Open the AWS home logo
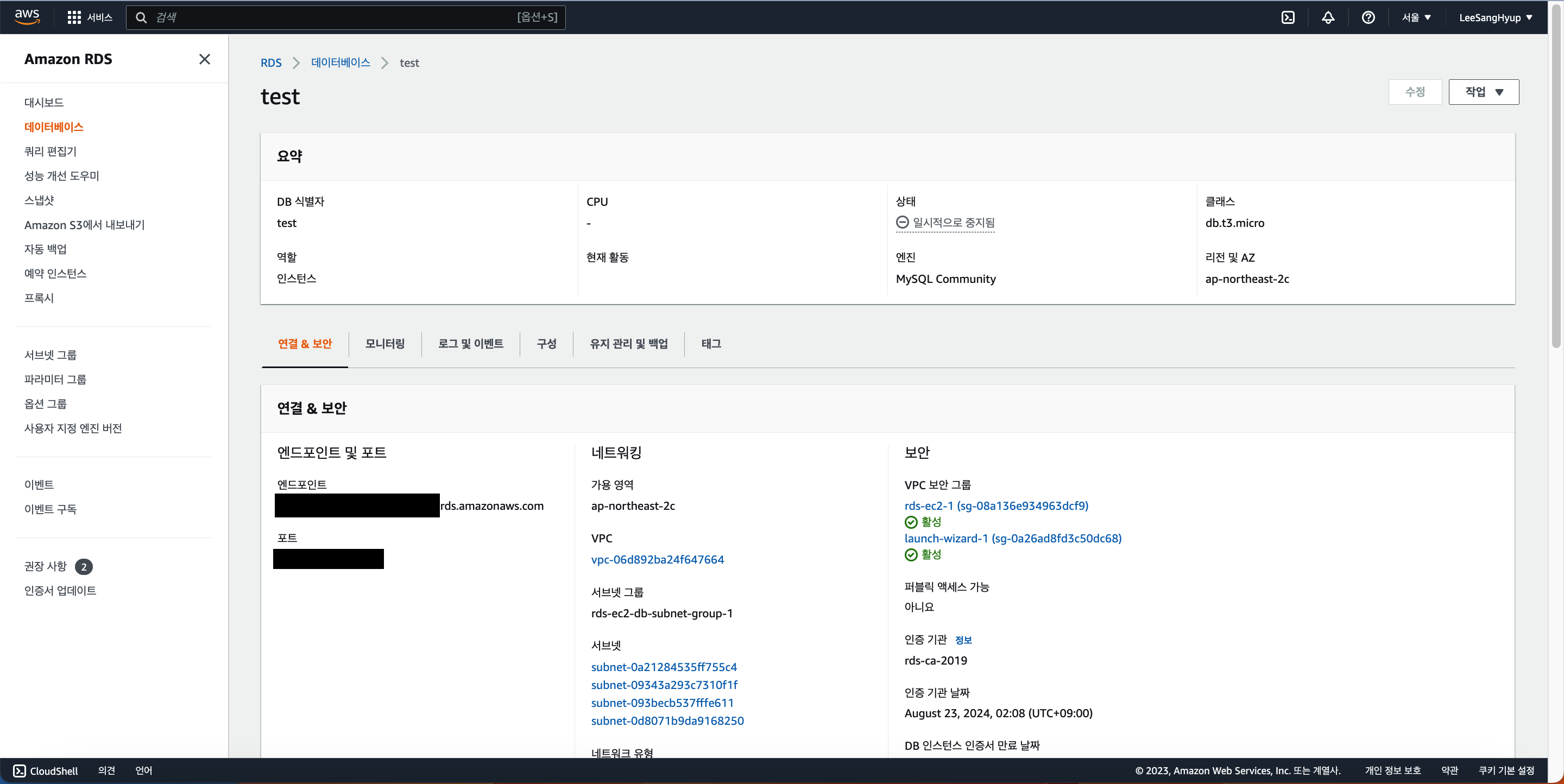 (x=27, y=17)
